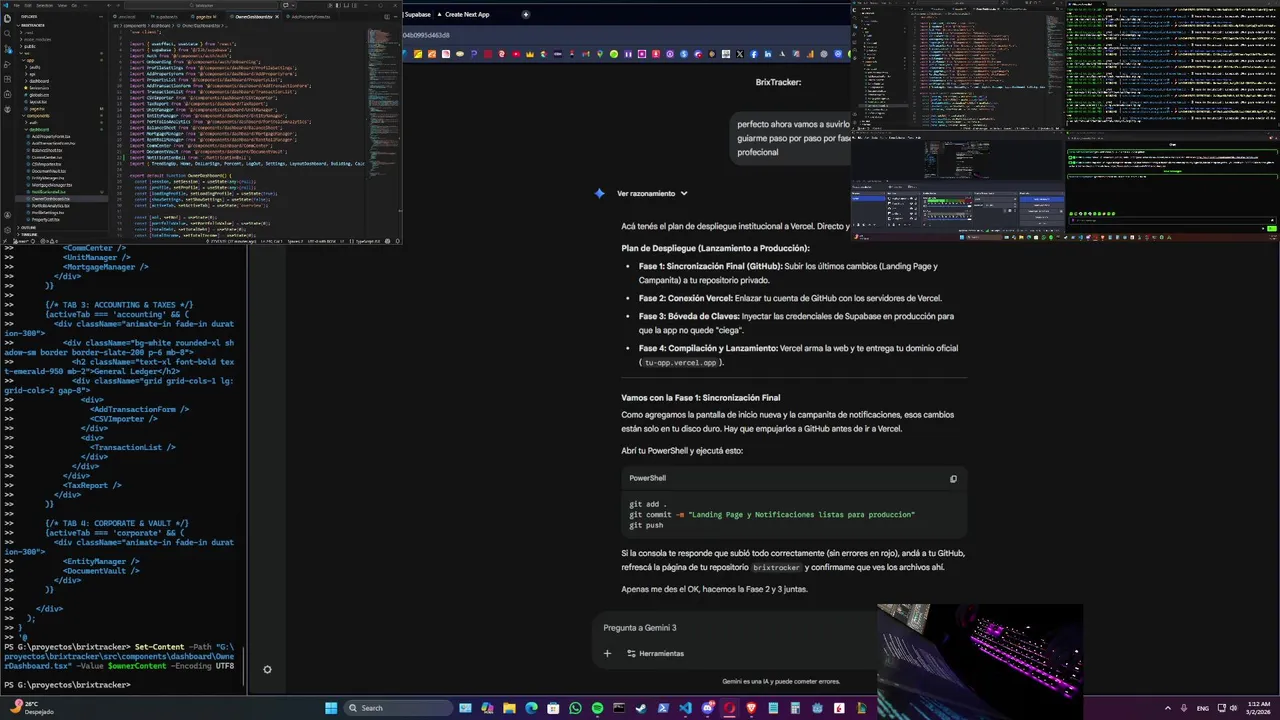Viewport: 1280px width, 720px height.
Task: Open the LinkedIn bookmark icon
Action: (768, 54)
